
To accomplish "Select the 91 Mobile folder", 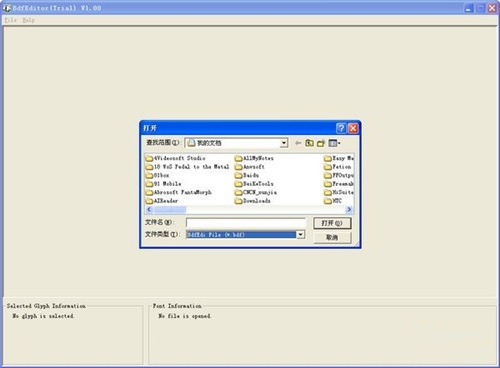I will pyautogui.click(x=163, y=184).
